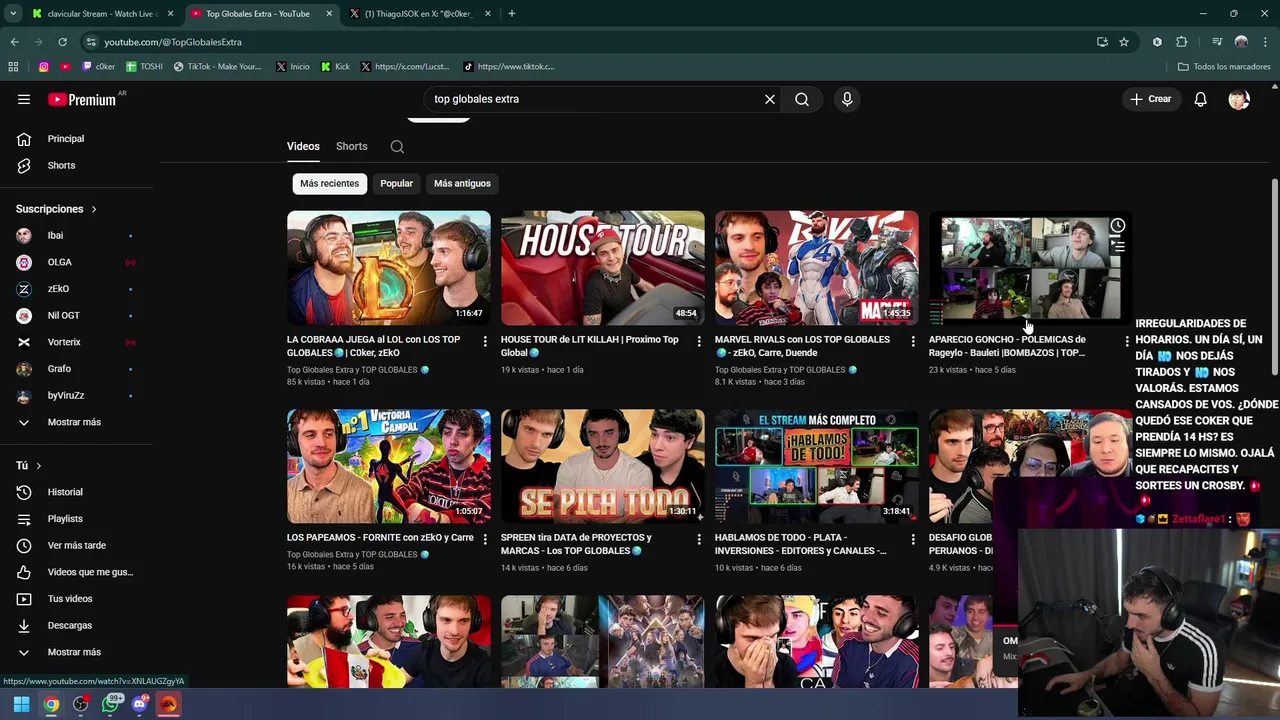Open the notifications bell
Image resolution: width=1280 pixels, height=720 pixels.
1200,99
